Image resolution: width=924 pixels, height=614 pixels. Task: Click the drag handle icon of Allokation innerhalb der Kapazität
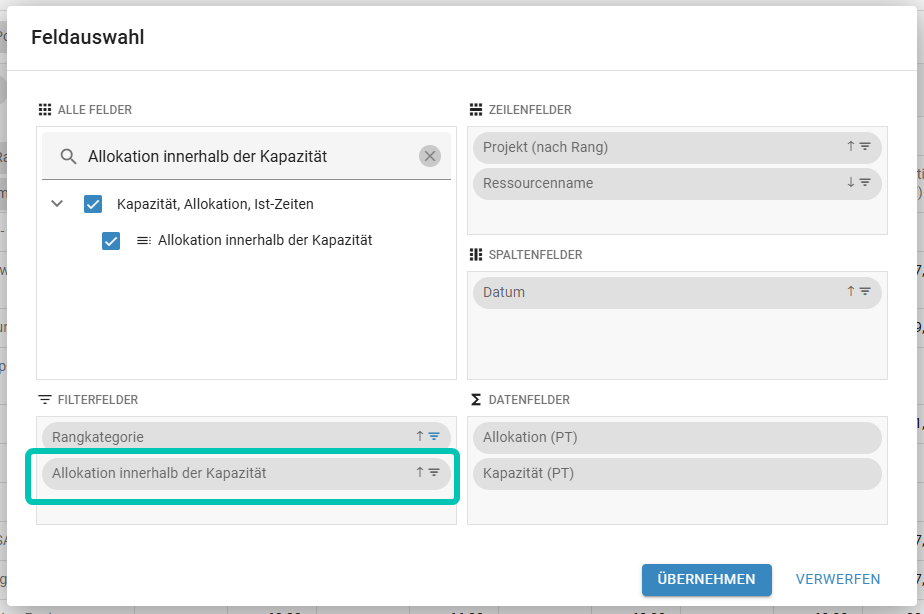point(144,240)
